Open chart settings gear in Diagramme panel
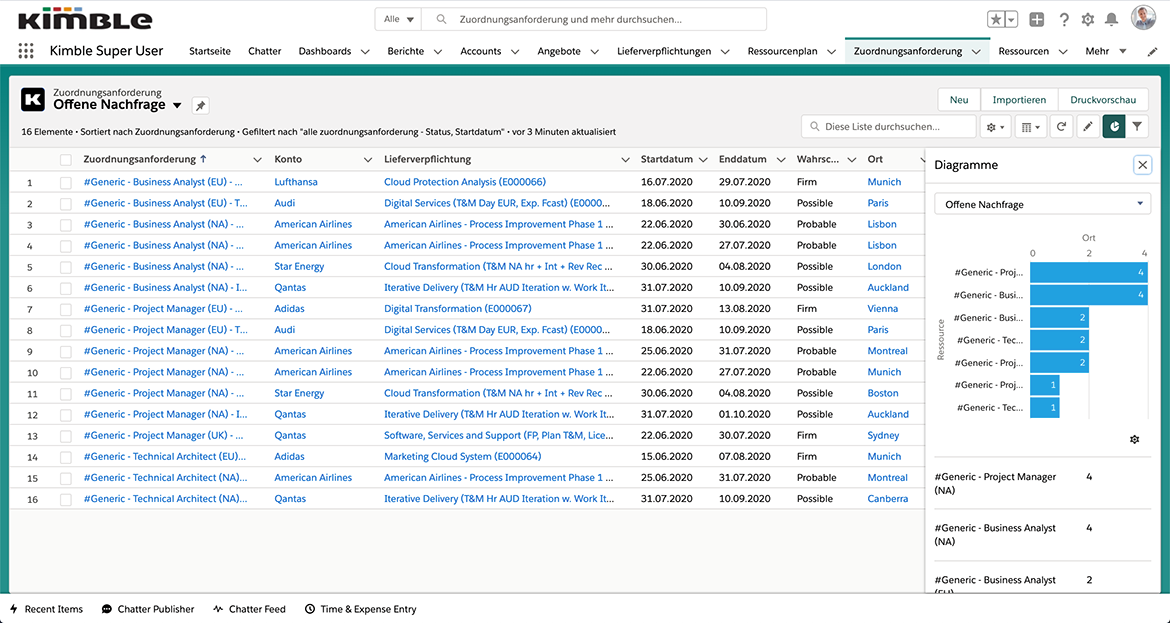1170x623 pixels. pos(1135,439)
